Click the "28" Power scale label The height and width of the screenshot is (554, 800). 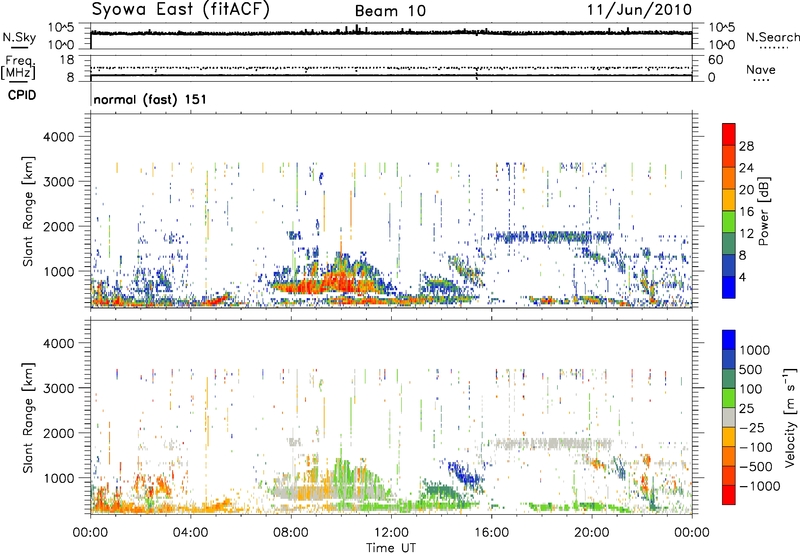point(746,146)
